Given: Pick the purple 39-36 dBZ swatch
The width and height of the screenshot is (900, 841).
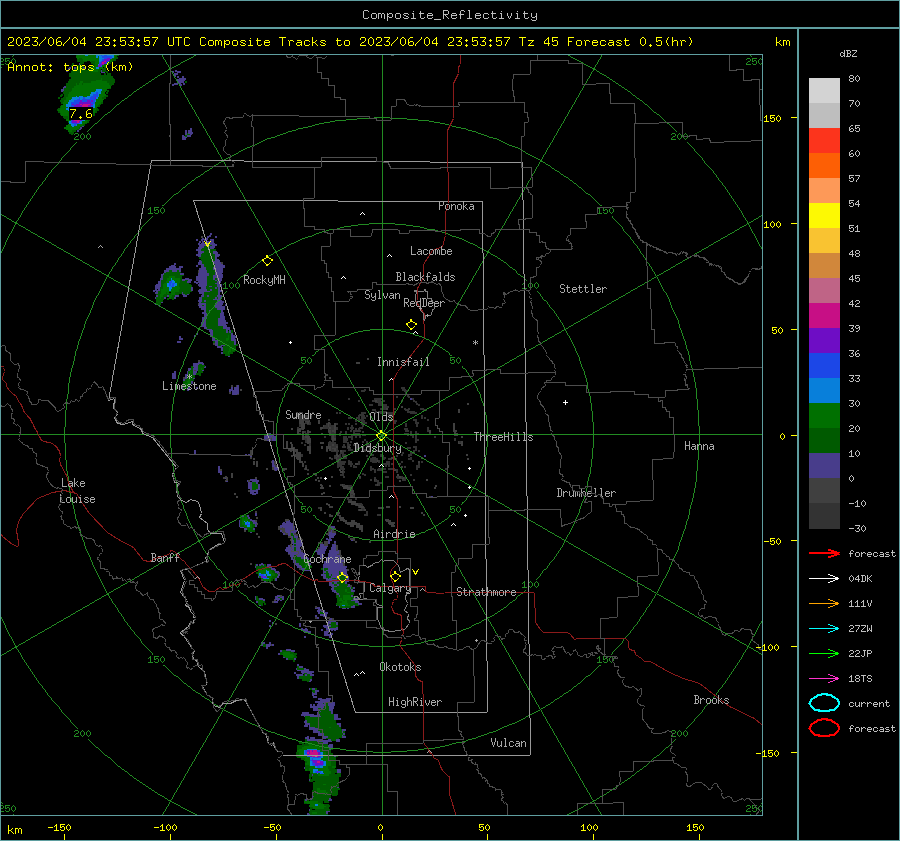Looking at the screenshot, I should click(824, 341).
